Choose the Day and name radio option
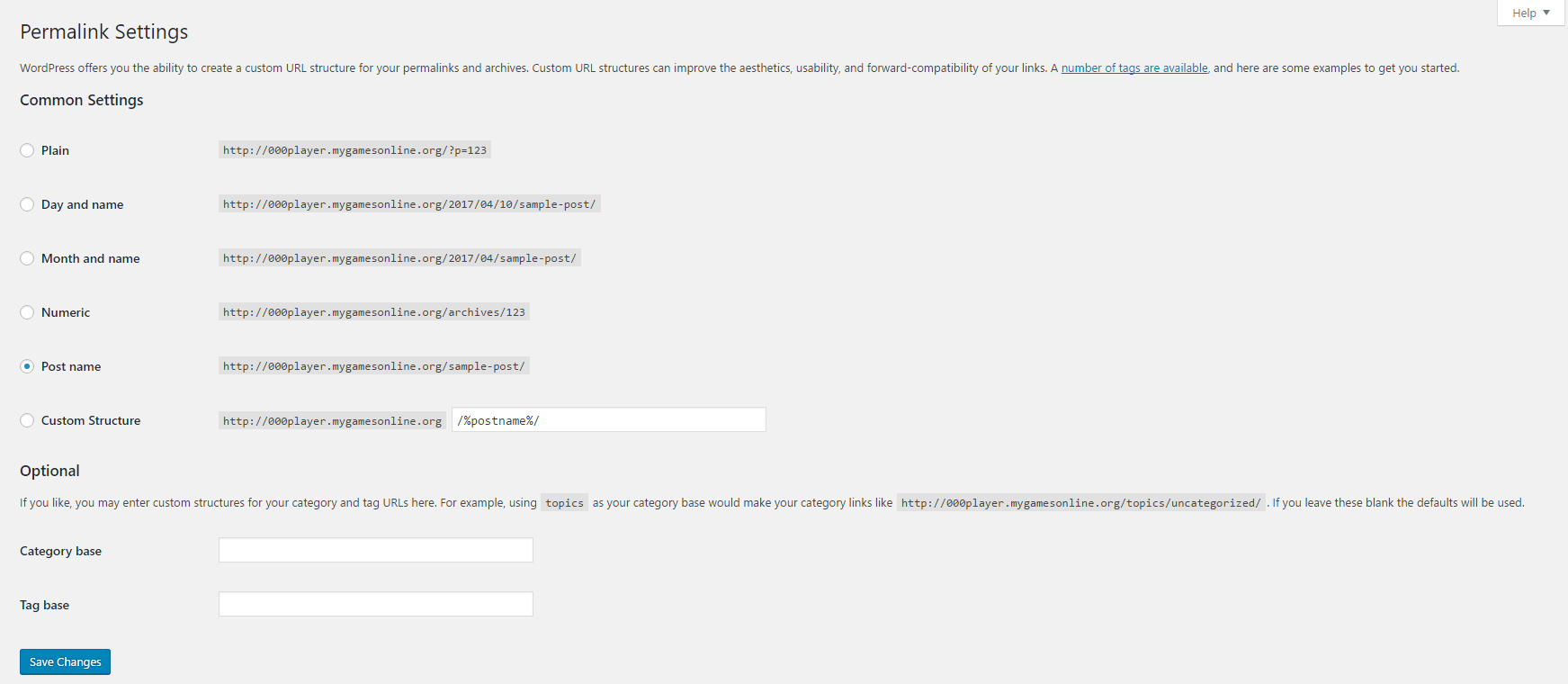The image size is (1568, 684). 27,204
